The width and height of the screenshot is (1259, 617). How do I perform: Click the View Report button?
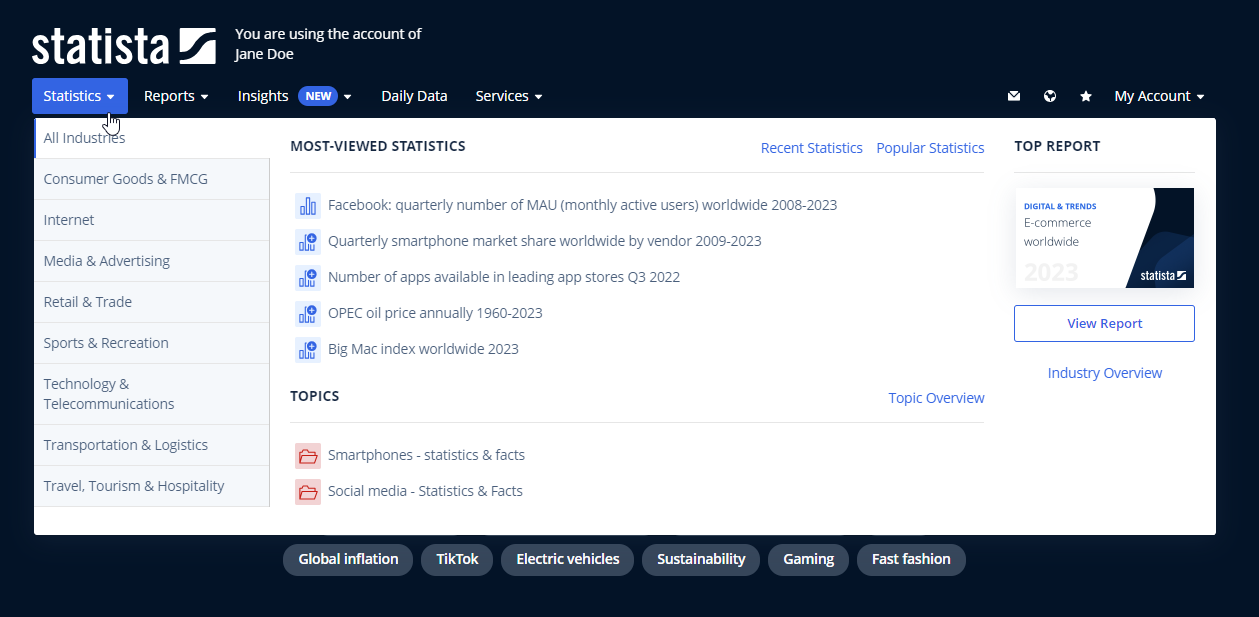[x=1104, y=323]
